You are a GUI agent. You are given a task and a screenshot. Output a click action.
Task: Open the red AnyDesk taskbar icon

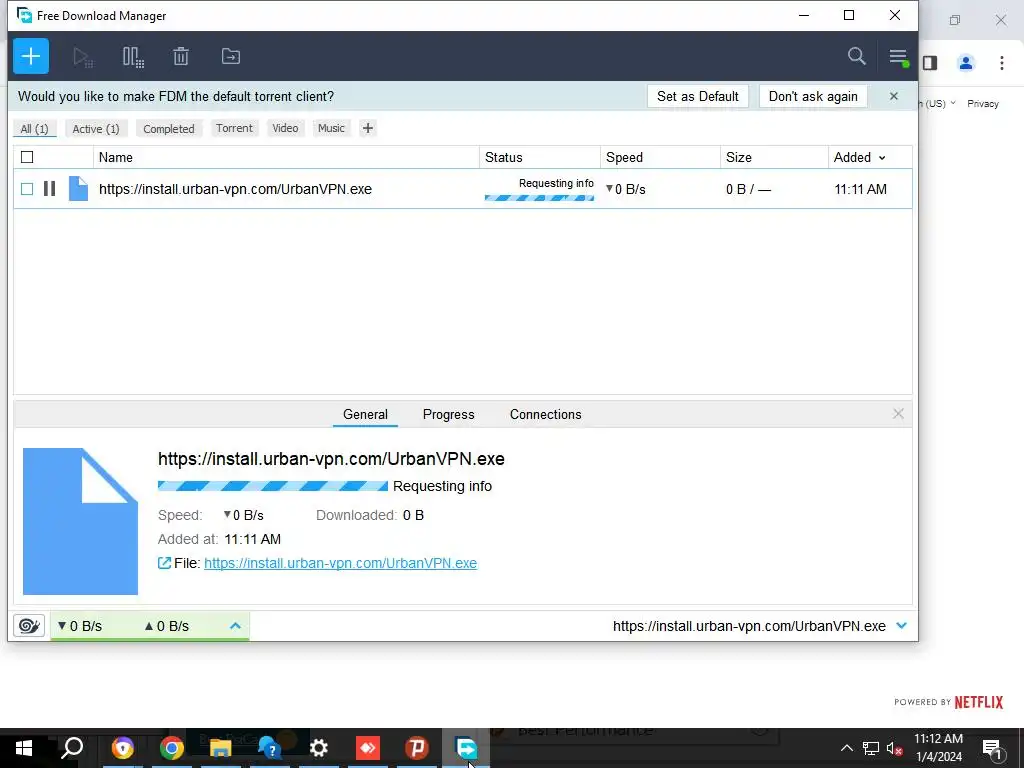[x=368, y=748]
